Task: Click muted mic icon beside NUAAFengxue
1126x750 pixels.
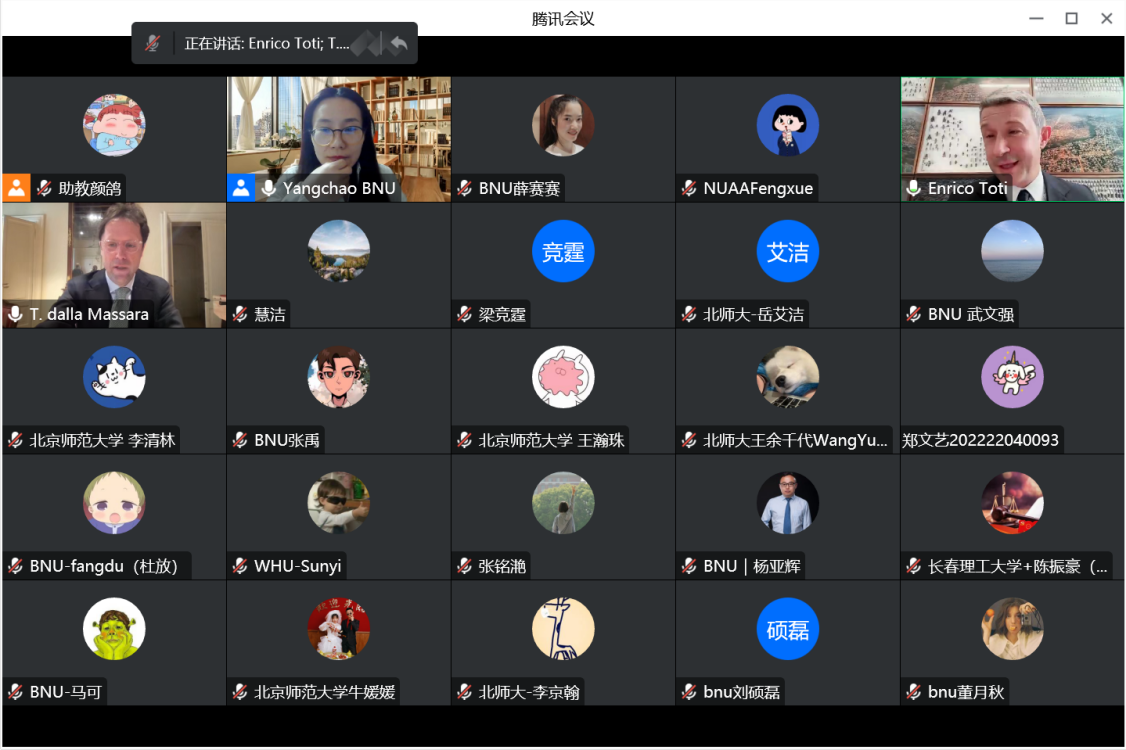Action: pyautogui.click(x=689, y=188)
